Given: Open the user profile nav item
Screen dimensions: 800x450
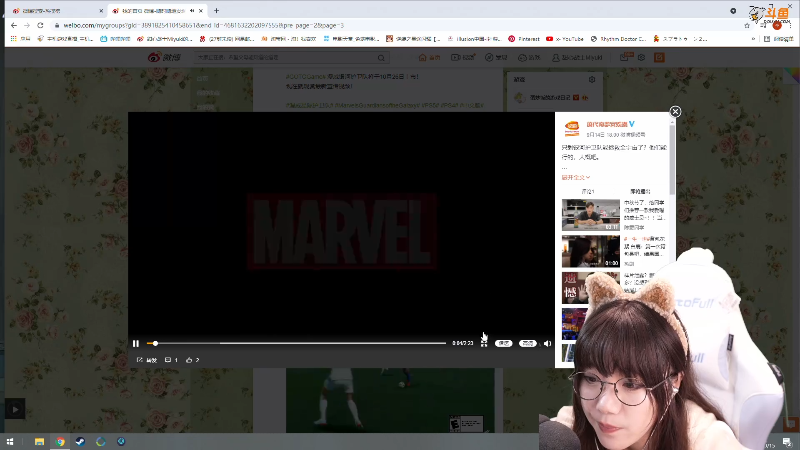Looking at the screenshot, I should (x=577, y=58).
